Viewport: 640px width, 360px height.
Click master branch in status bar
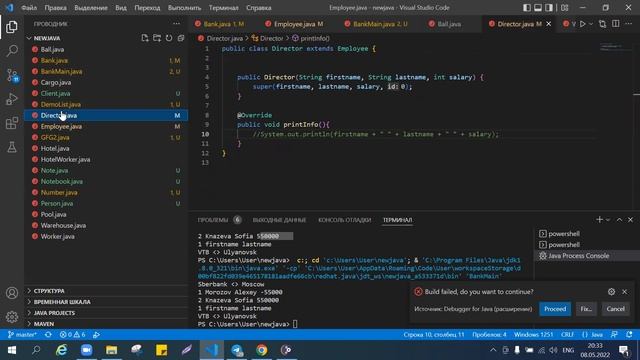[x=22, y=335]
